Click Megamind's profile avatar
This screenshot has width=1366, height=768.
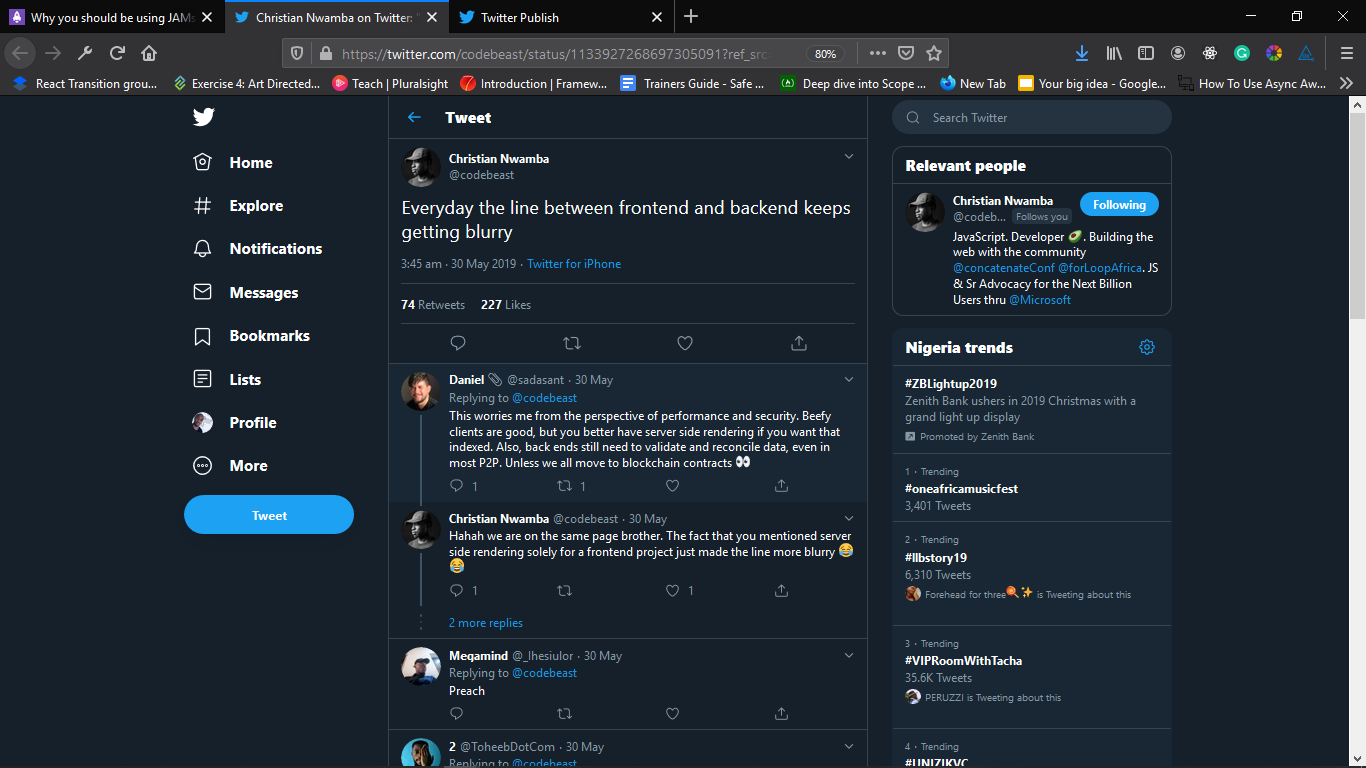421,667
